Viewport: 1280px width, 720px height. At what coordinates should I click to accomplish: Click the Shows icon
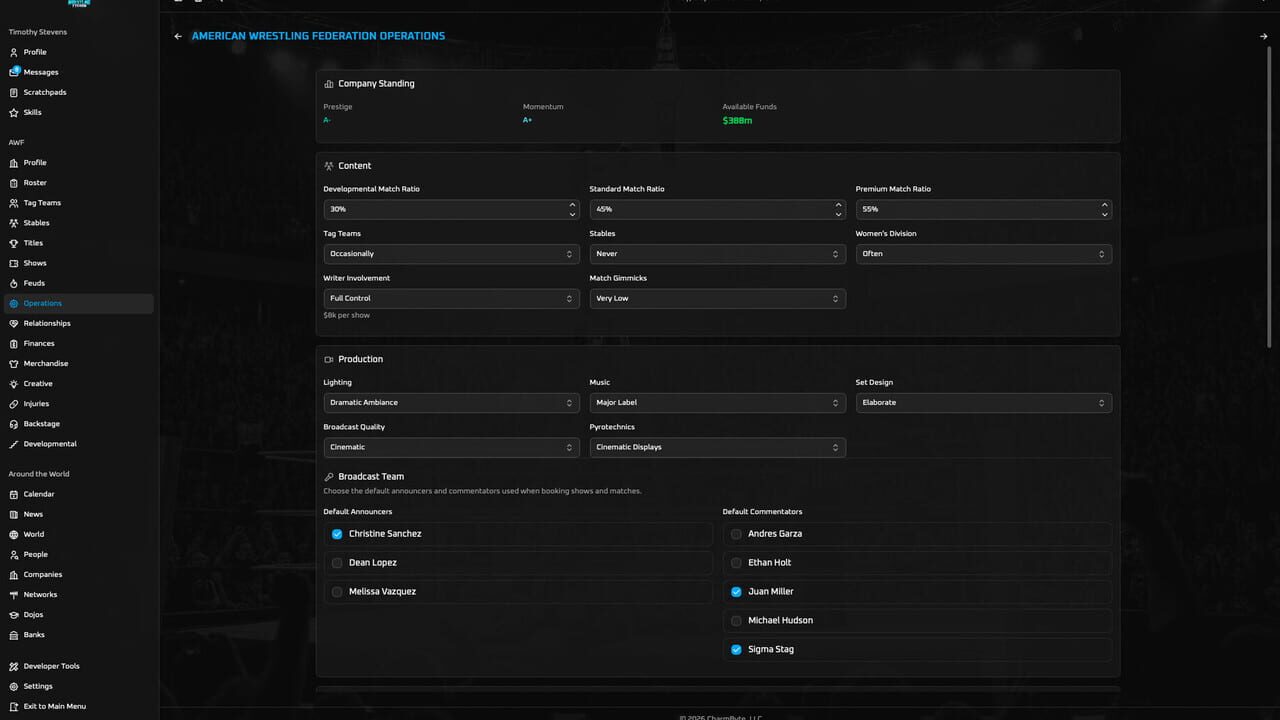coord(14,263)
